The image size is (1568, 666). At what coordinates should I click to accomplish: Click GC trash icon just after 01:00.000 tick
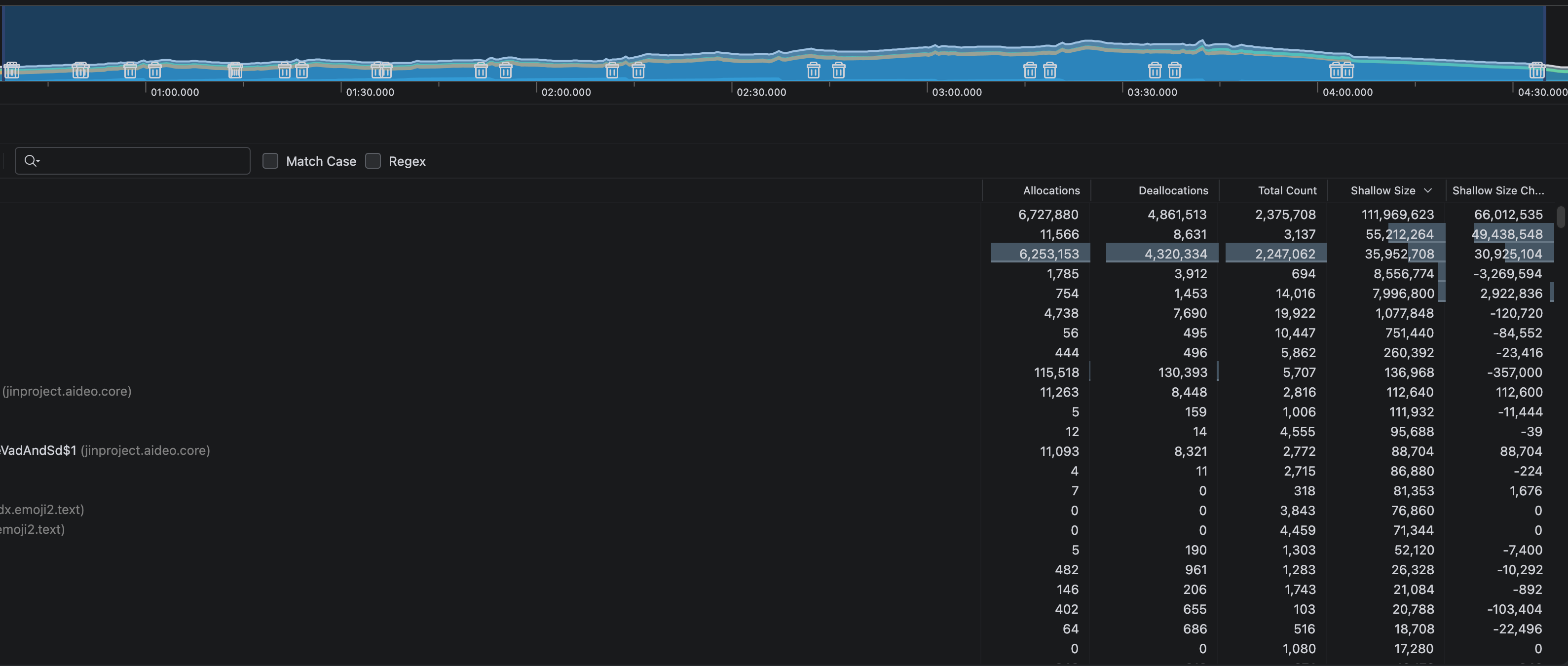pyautogui.click(x=155, y=71)
